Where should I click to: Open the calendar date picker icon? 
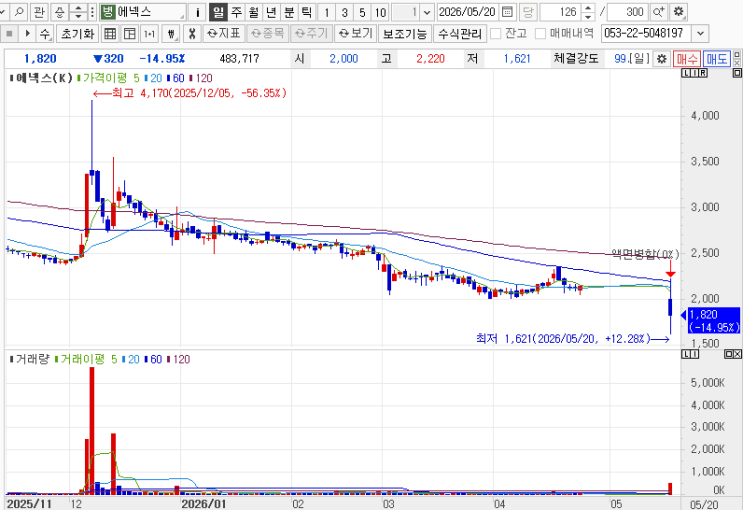(507, 12)
